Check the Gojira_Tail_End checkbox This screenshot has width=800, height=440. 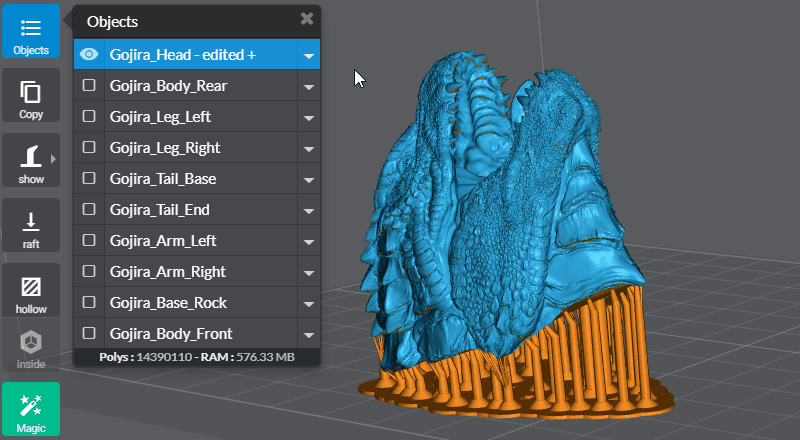point(89,209)
